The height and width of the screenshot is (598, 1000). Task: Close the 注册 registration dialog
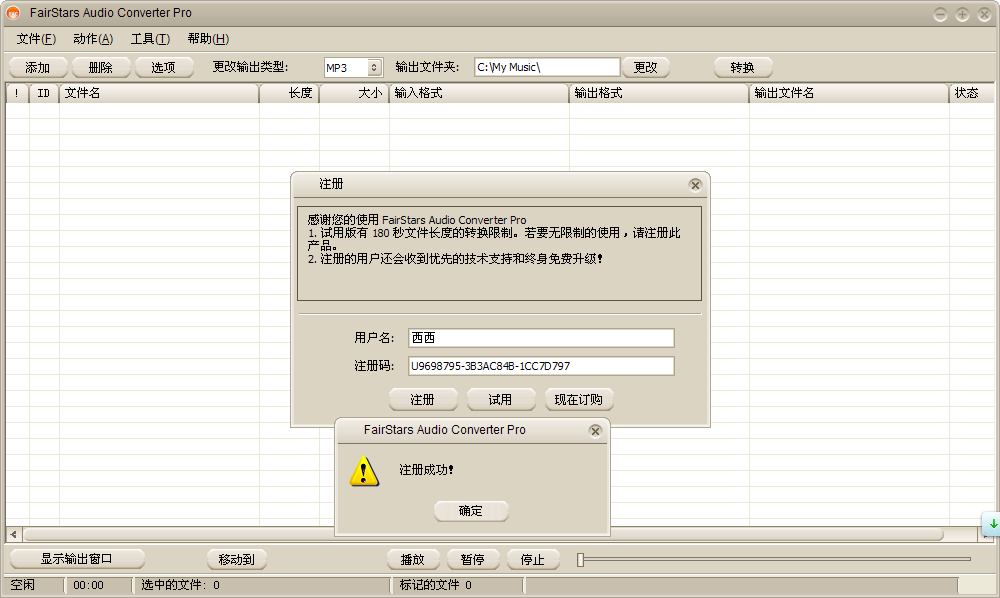(695, 185)
